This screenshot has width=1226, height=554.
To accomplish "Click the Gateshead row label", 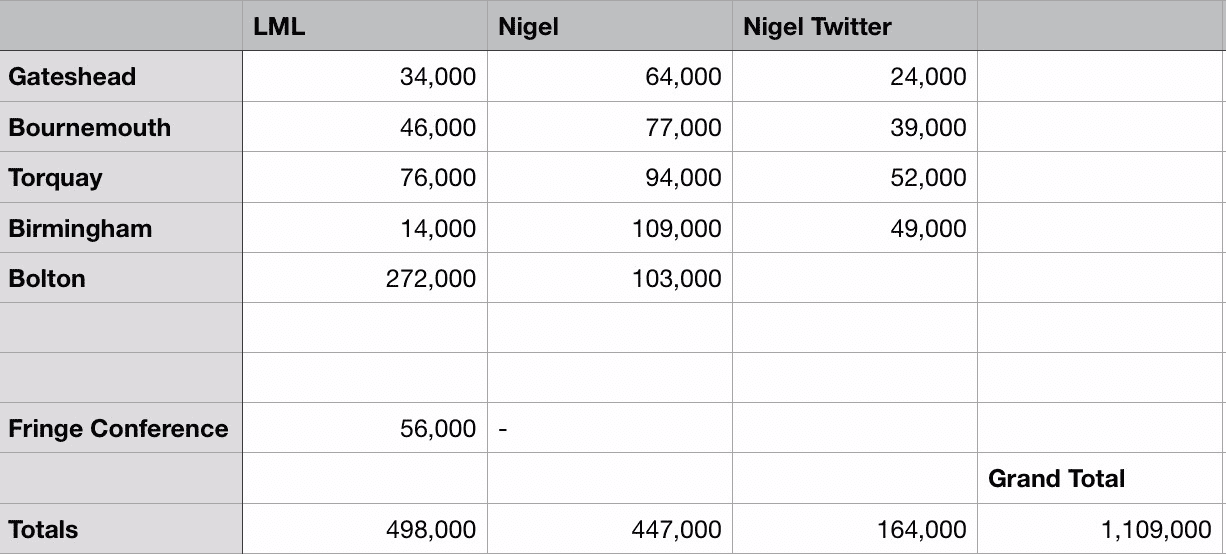I will coord(121,77).
